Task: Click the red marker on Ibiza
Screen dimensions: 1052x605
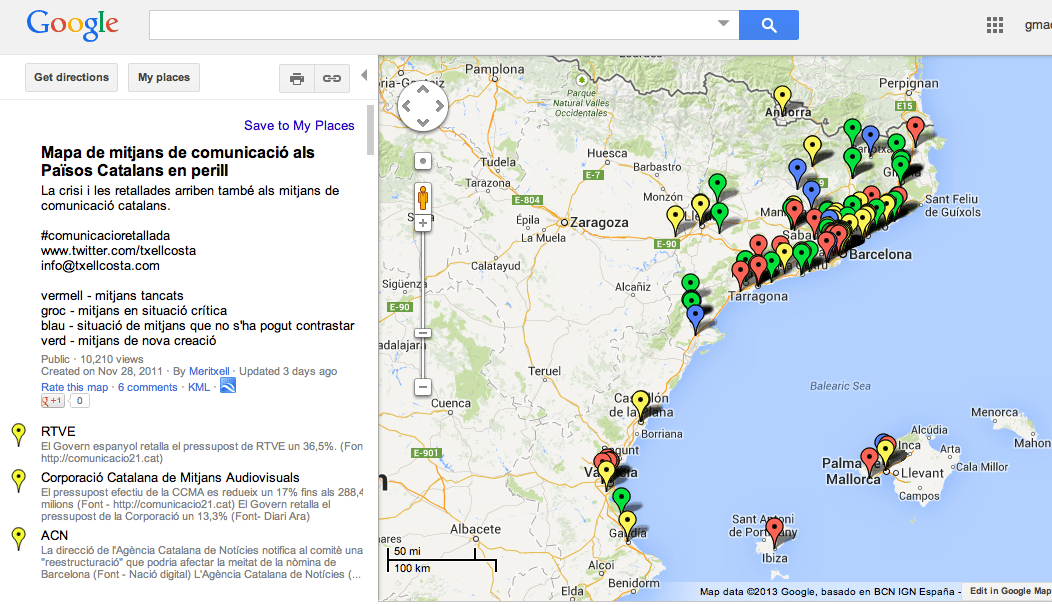Action: click(x=775, y=529)
